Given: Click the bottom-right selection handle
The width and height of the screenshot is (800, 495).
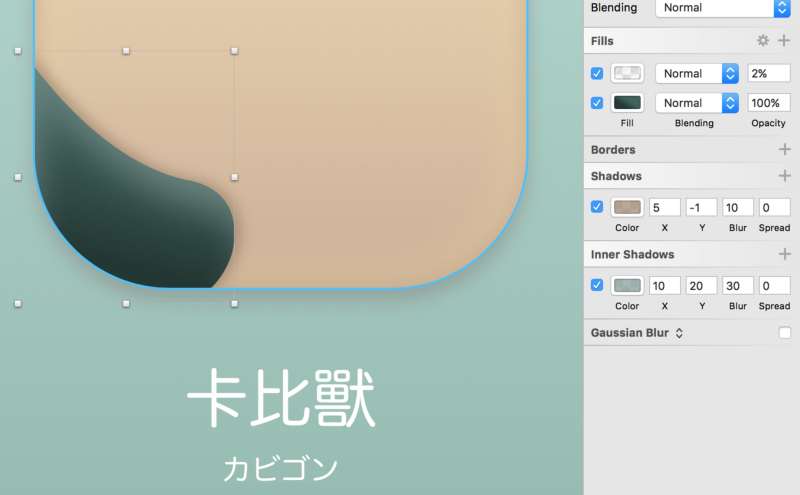Looking at the screenshot, I should [234, 304].
